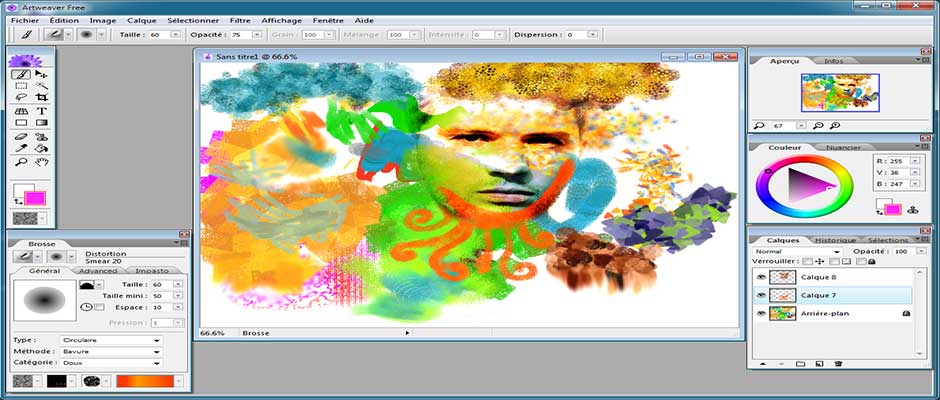Toggle visibility of Arrière-plan layer
This screenshot has height=400, width=940.
761,313
